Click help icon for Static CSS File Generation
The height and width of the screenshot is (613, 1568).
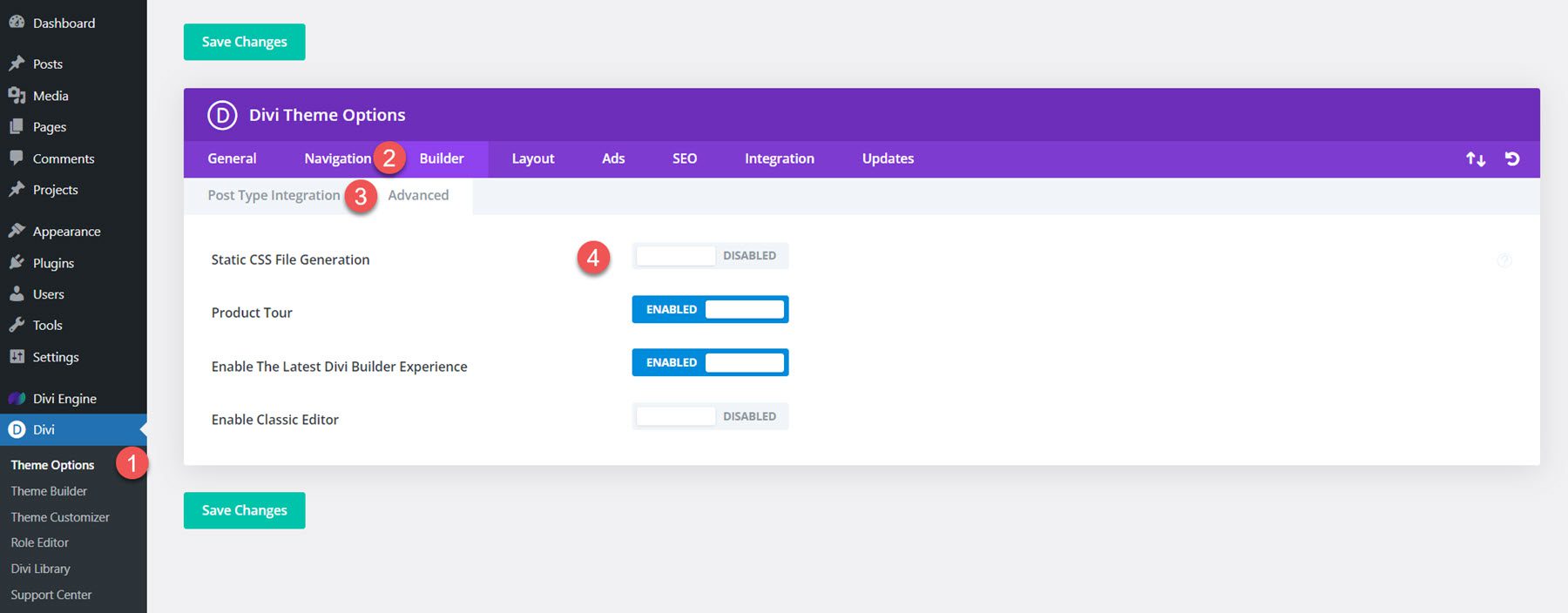(x=1504, y=259)
